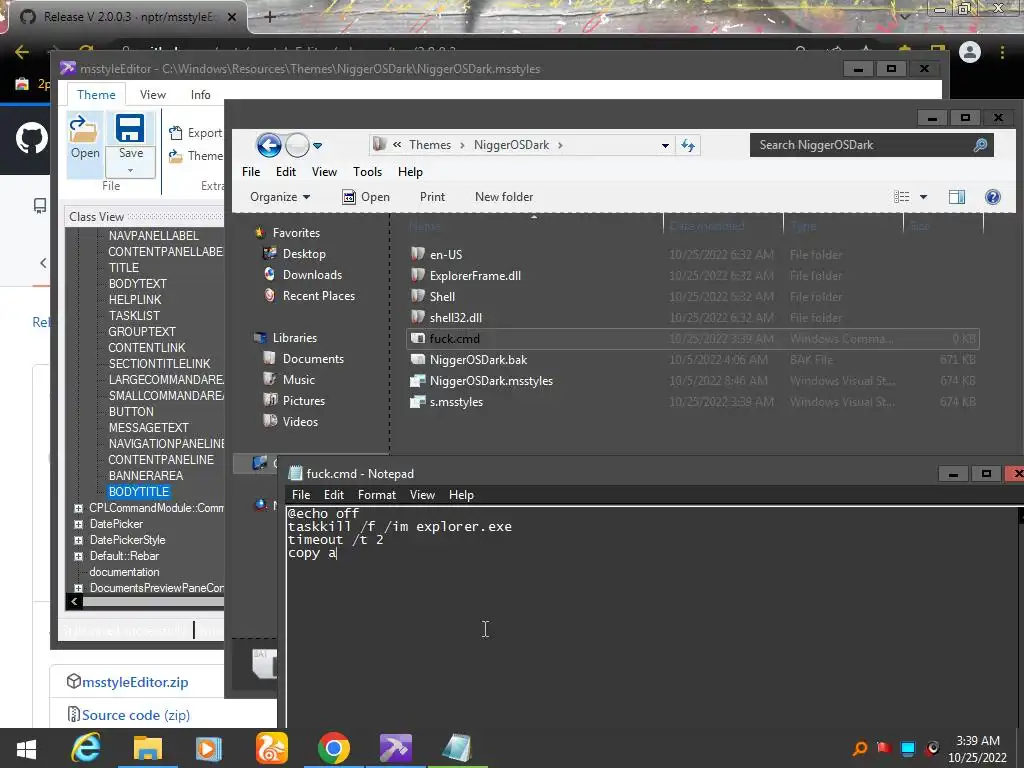Click the GitHub logo in the browser page

(31, 138)
